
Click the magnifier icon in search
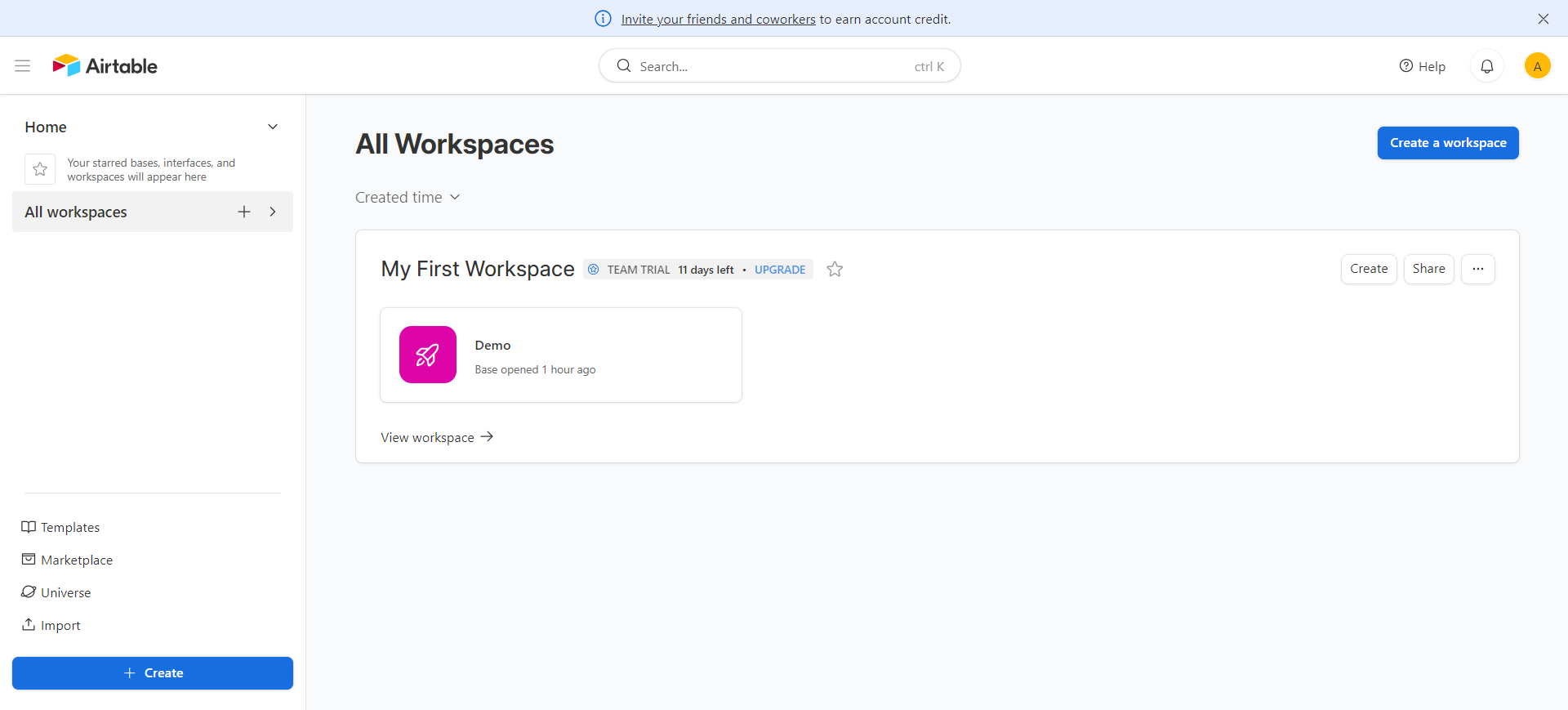[x=624, y=65]
